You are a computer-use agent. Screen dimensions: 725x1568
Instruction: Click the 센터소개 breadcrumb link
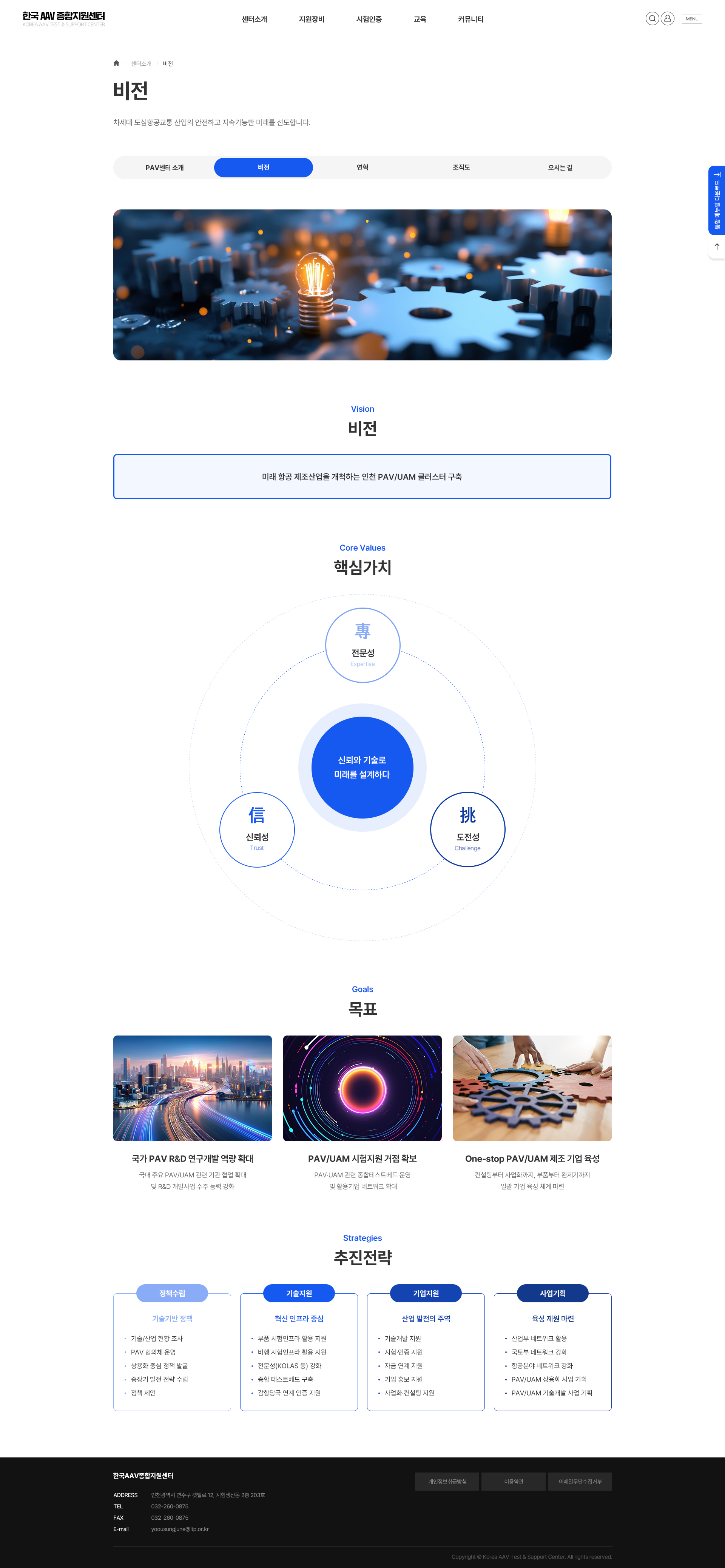[x=141, y=63]
